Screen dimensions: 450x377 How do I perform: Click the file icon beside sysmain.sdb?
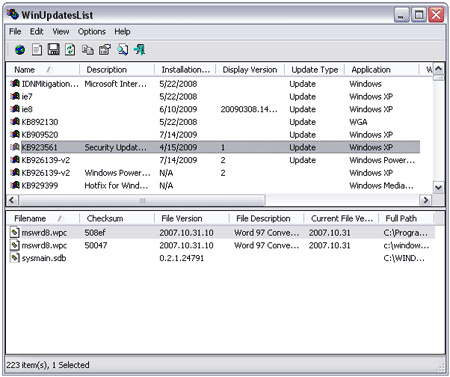(15, 258)
